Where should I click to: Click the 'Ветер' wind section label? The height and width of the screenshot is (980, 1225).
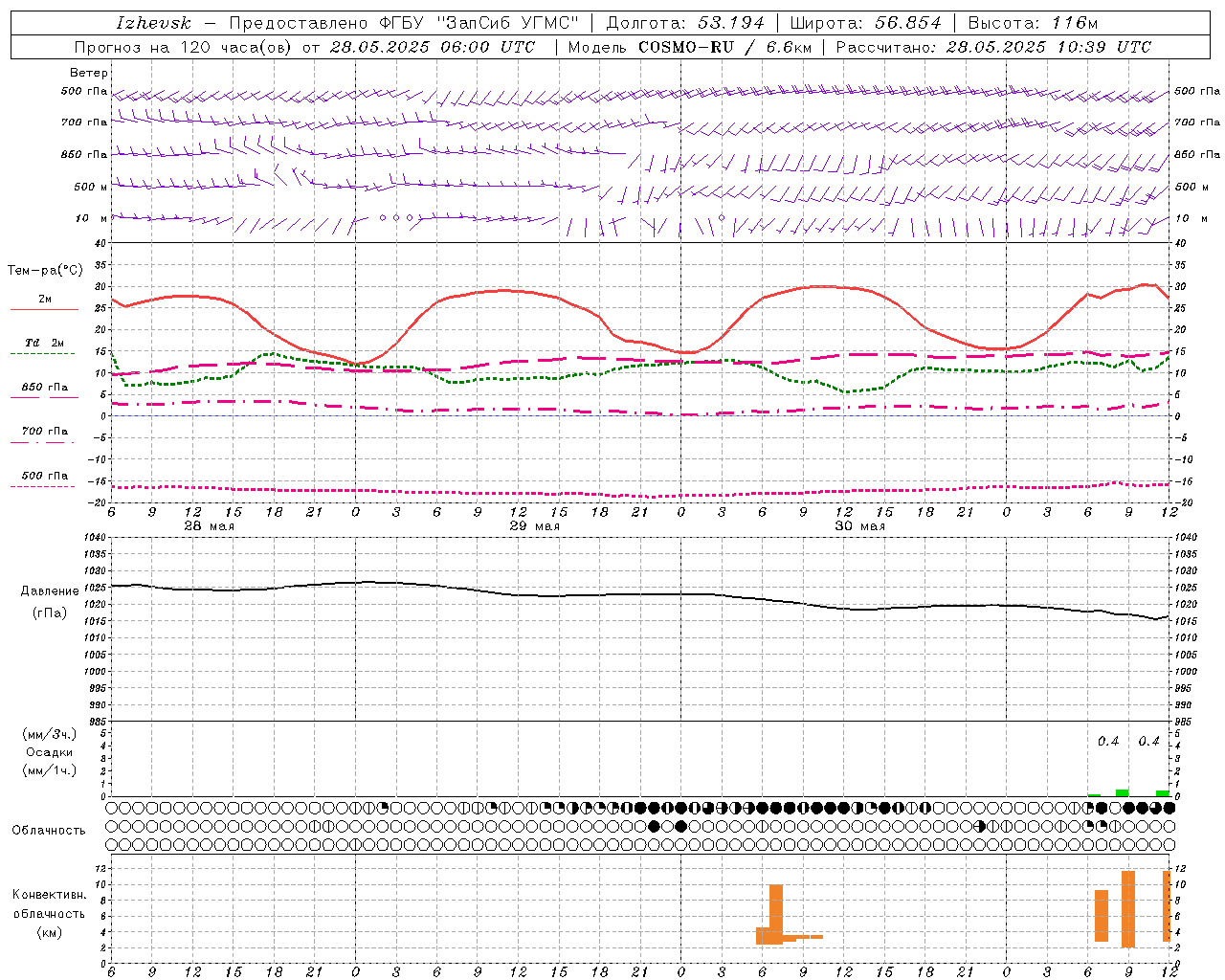pyautogui.click(x=88, y=73)
